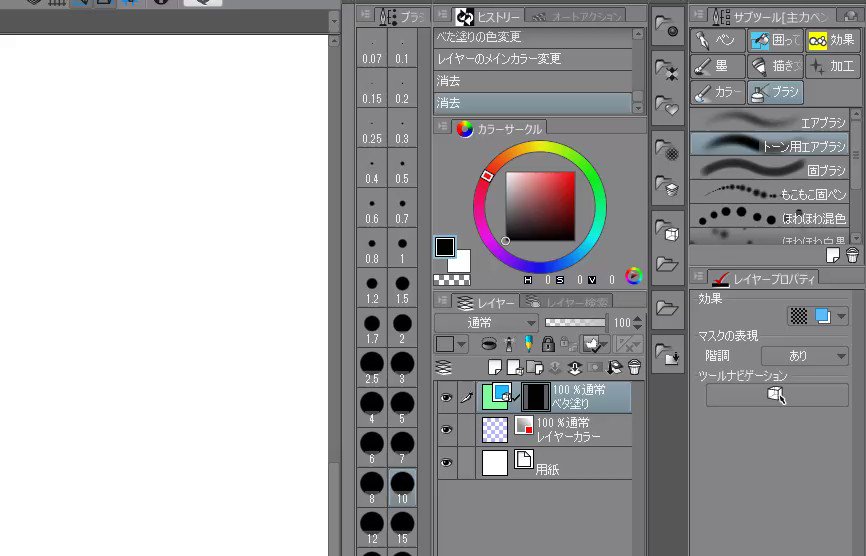
Task: Select the 囲って sub tool group
Action: pyautogui.click(x=775, y=40)
